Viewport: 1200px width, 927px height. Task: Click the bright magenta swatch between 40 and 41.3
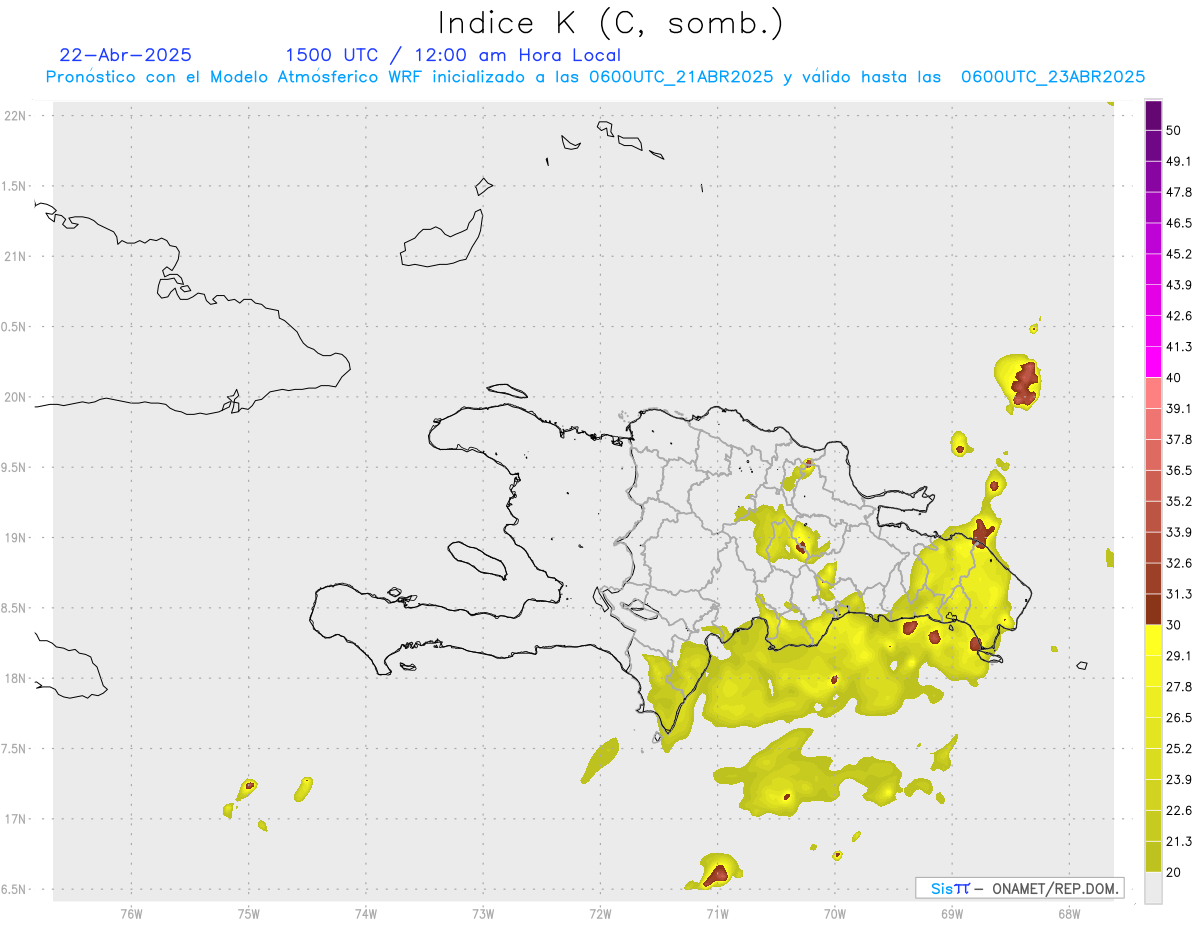[x=1153, y=362]
